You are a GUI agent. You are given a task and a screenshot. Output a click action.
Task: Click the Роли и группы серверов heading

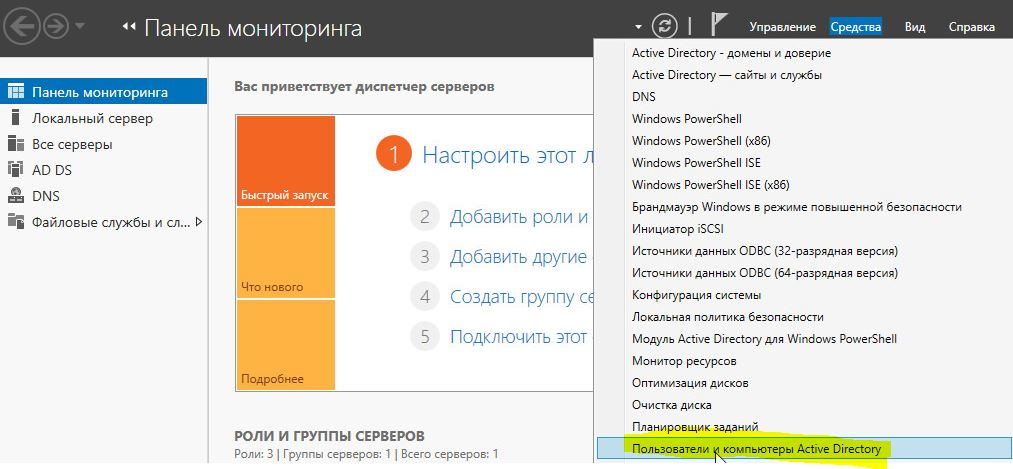[329, 436]
